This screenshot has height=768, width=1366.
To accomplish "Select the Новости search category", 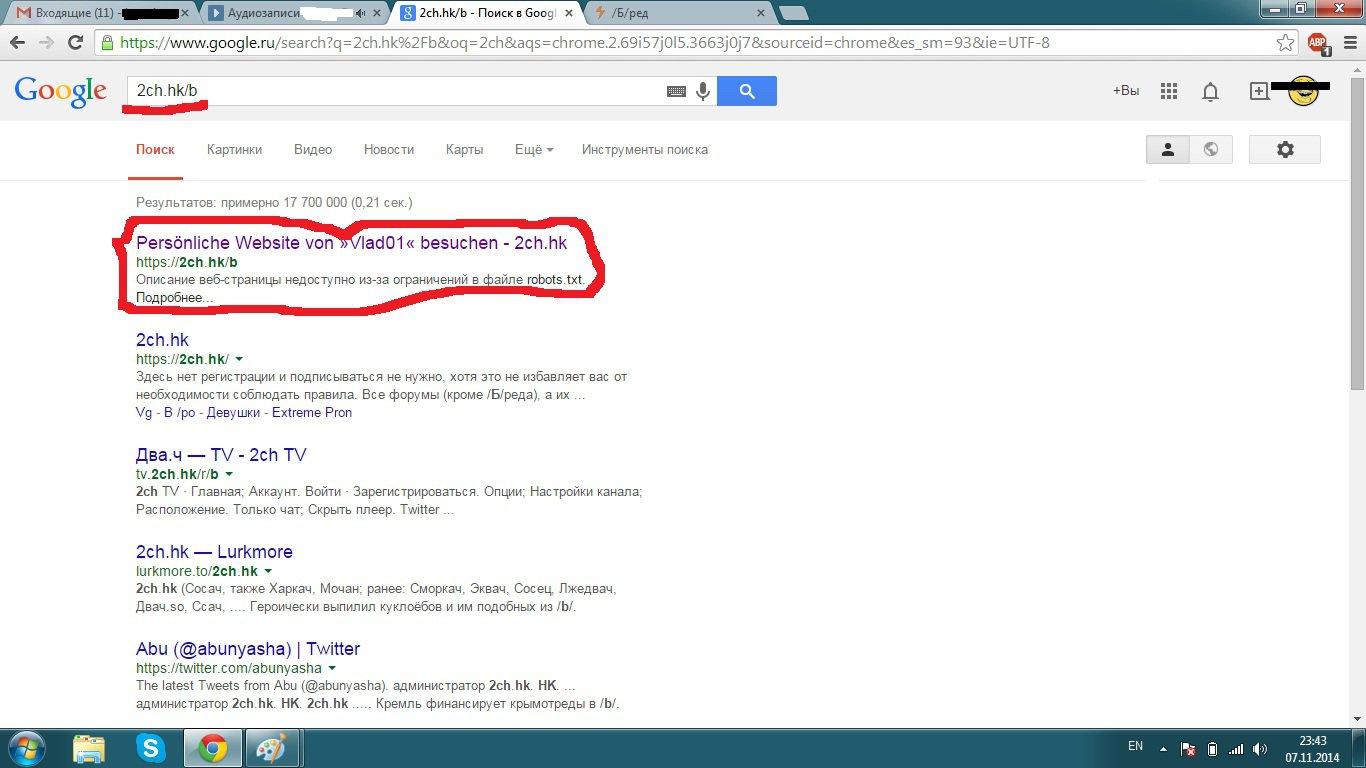I will click(389, 149).
